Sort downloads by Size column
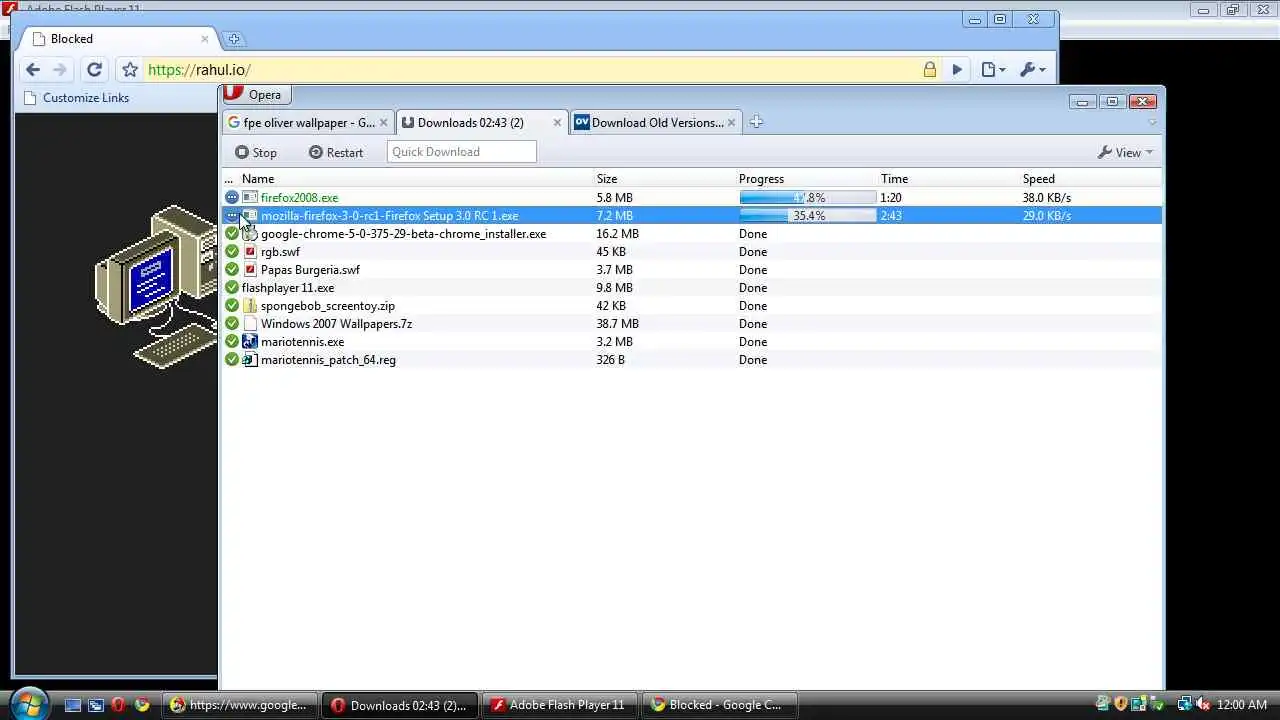 click(607, 179)
